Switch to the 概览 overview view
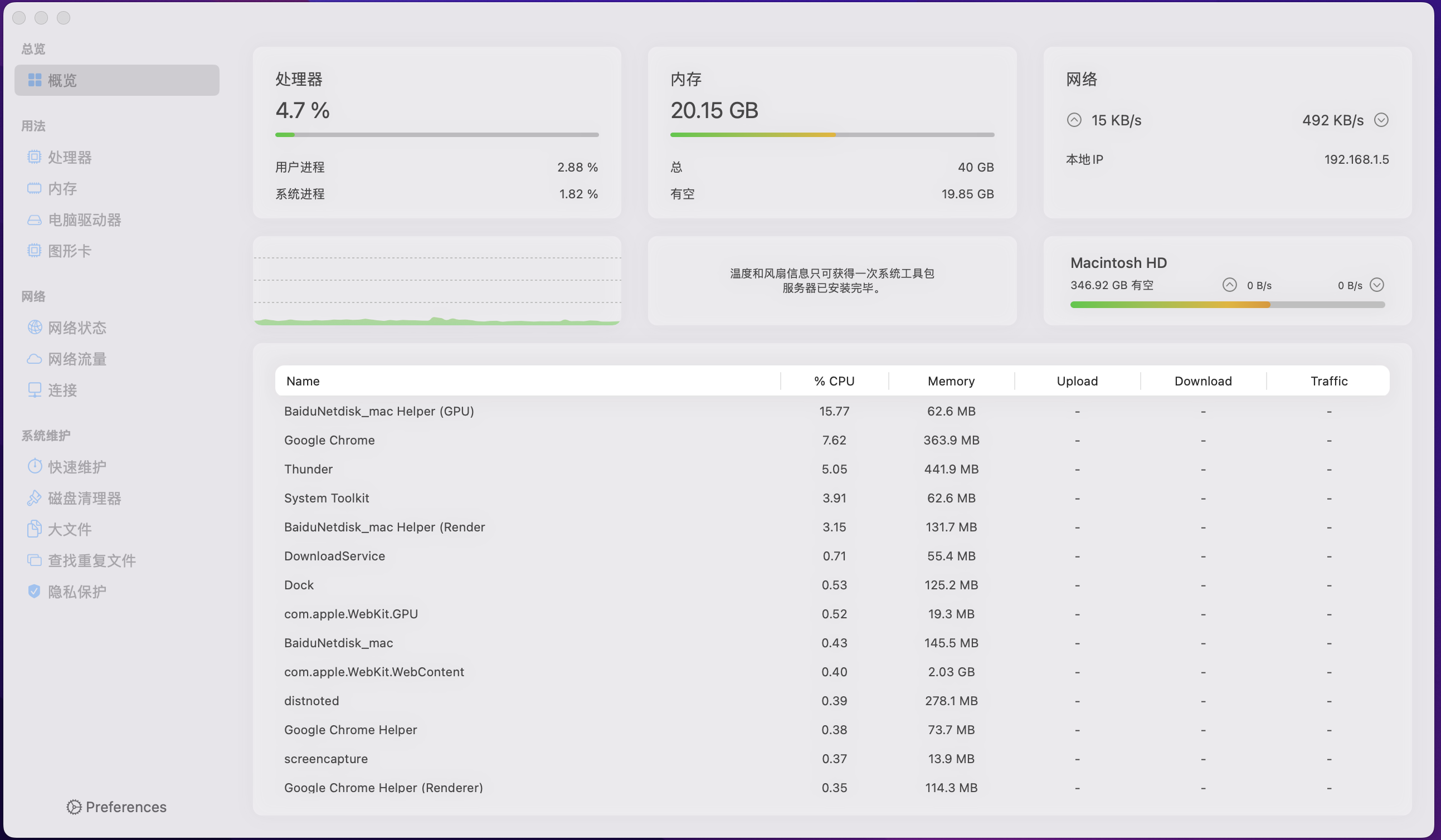Image resolution: width=1441 pixels, height=840 pixels. [x=62, y=80]
